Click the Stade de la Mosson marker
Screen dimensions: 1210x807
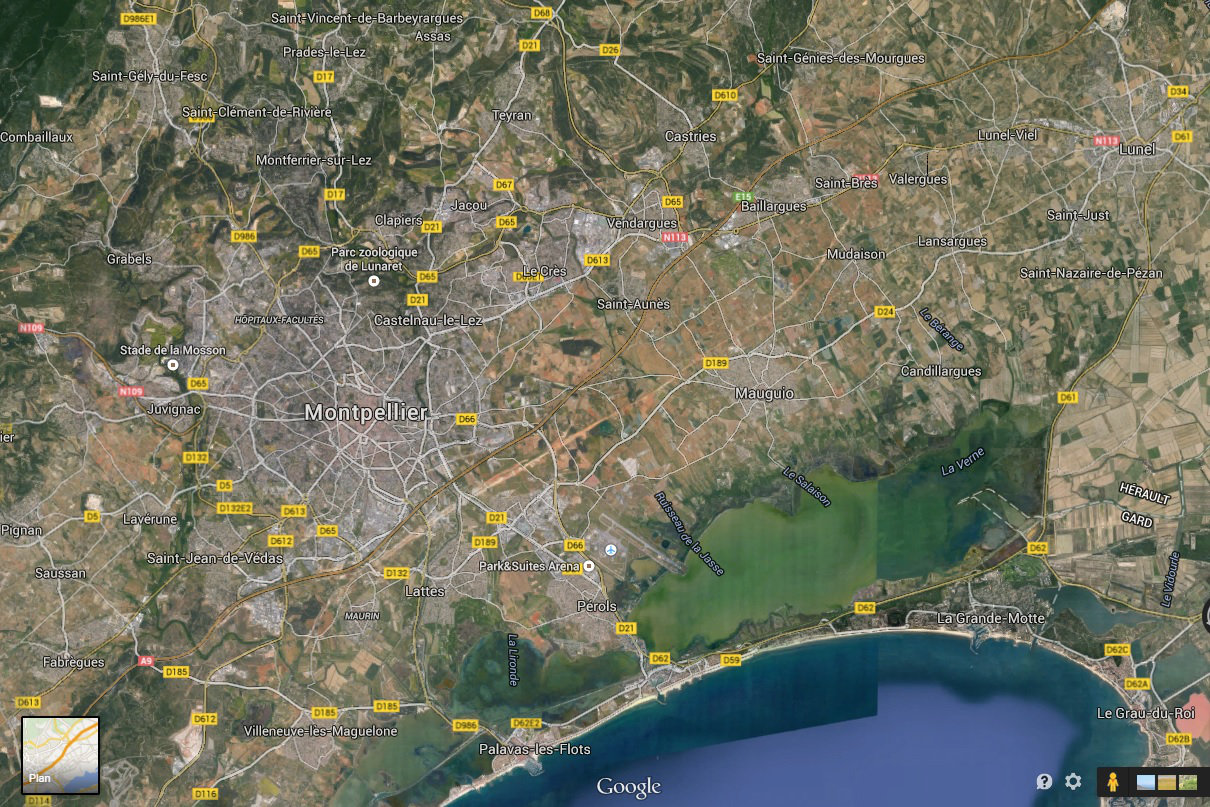173,365
